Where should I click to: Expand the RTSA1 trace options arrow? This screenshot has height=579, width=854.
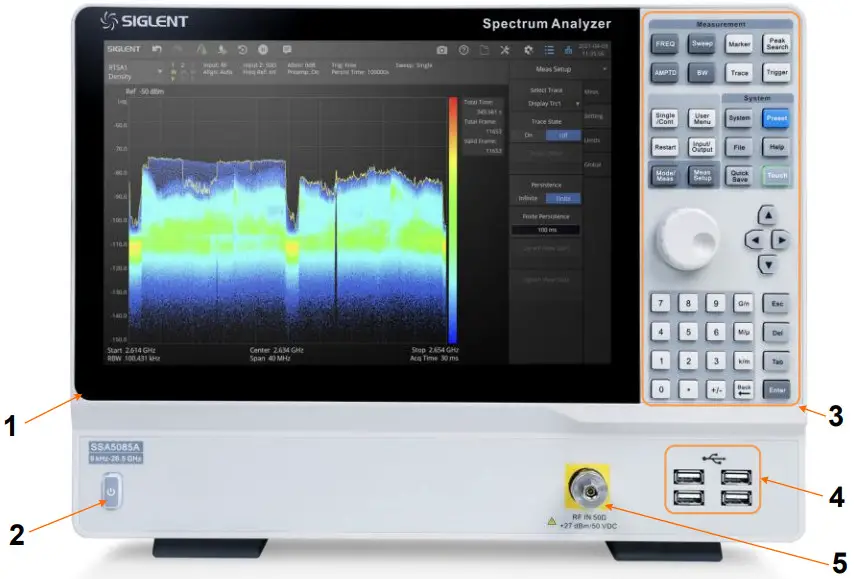coord(160,70)
